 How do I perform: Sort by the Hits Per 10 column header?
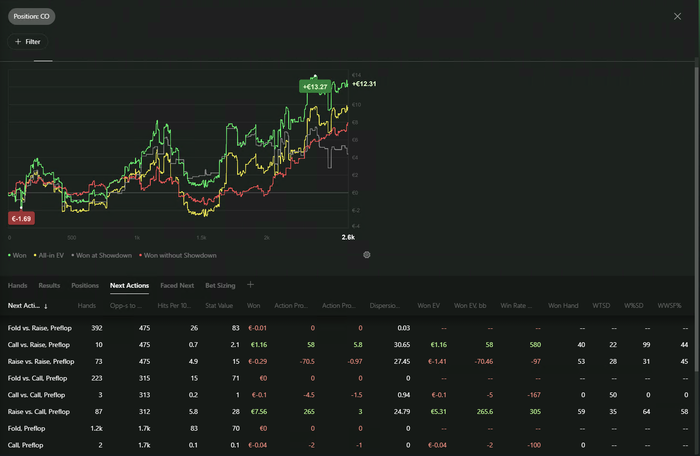tap(174, 305)
